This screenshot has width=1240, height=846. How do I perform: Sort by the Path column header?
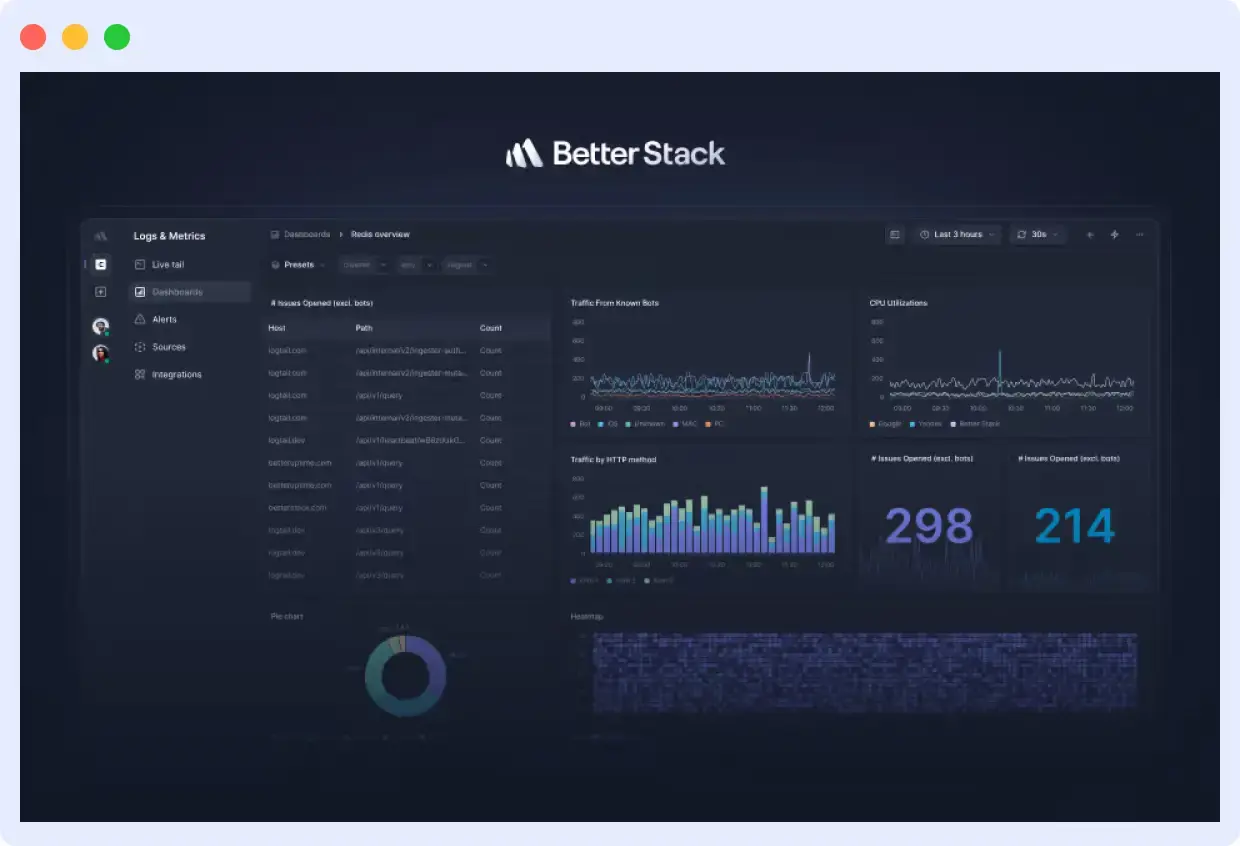click(x=364, y=328)
